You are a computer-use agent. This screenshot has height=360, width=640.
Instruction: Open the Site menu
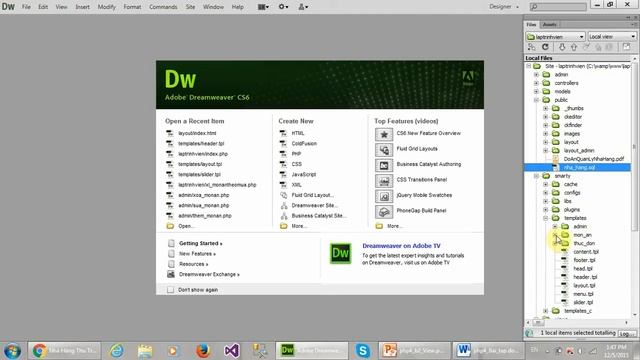[191, 7]
